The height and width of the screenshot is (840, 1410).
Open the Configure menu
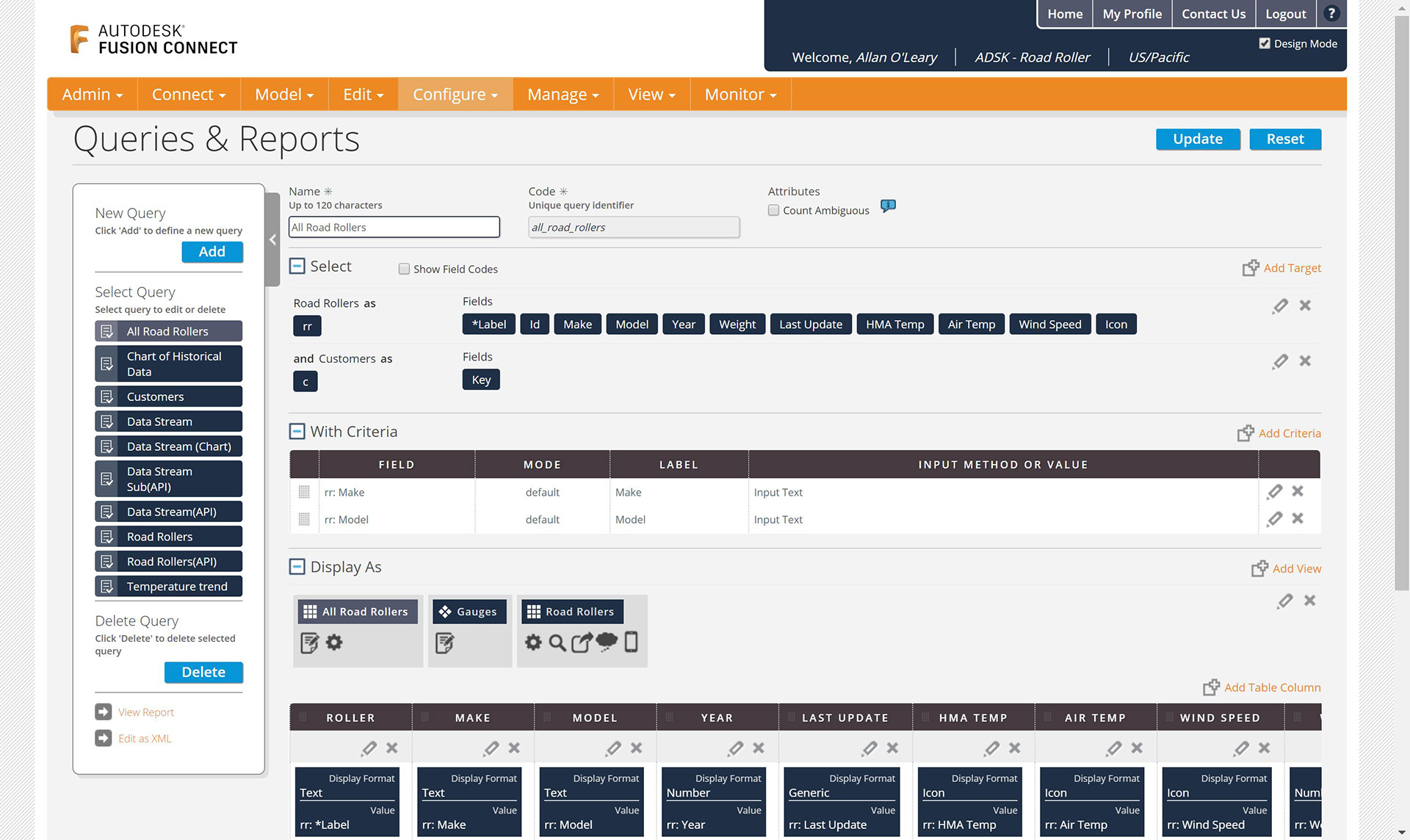point(455,94)
